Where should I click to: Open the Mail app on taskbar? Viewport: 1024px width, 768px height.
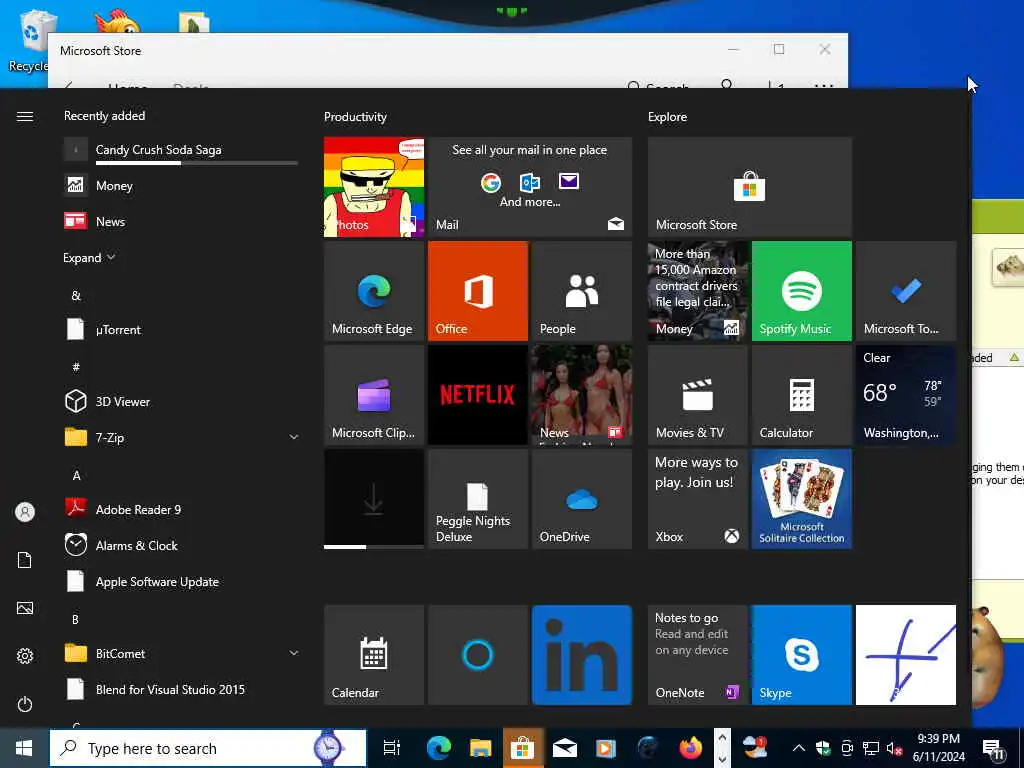point(564,748)
